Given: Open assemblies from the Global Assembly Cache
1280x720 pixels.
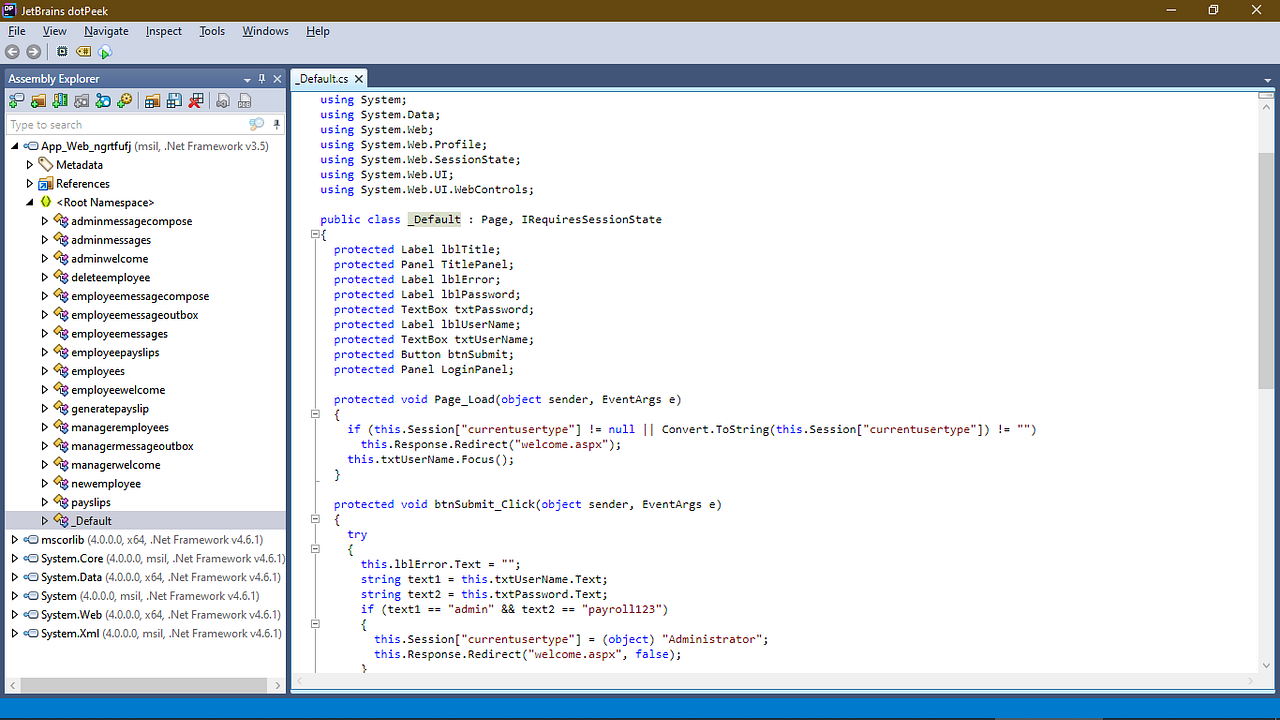Looking at the screenshot, I should 60,100.
